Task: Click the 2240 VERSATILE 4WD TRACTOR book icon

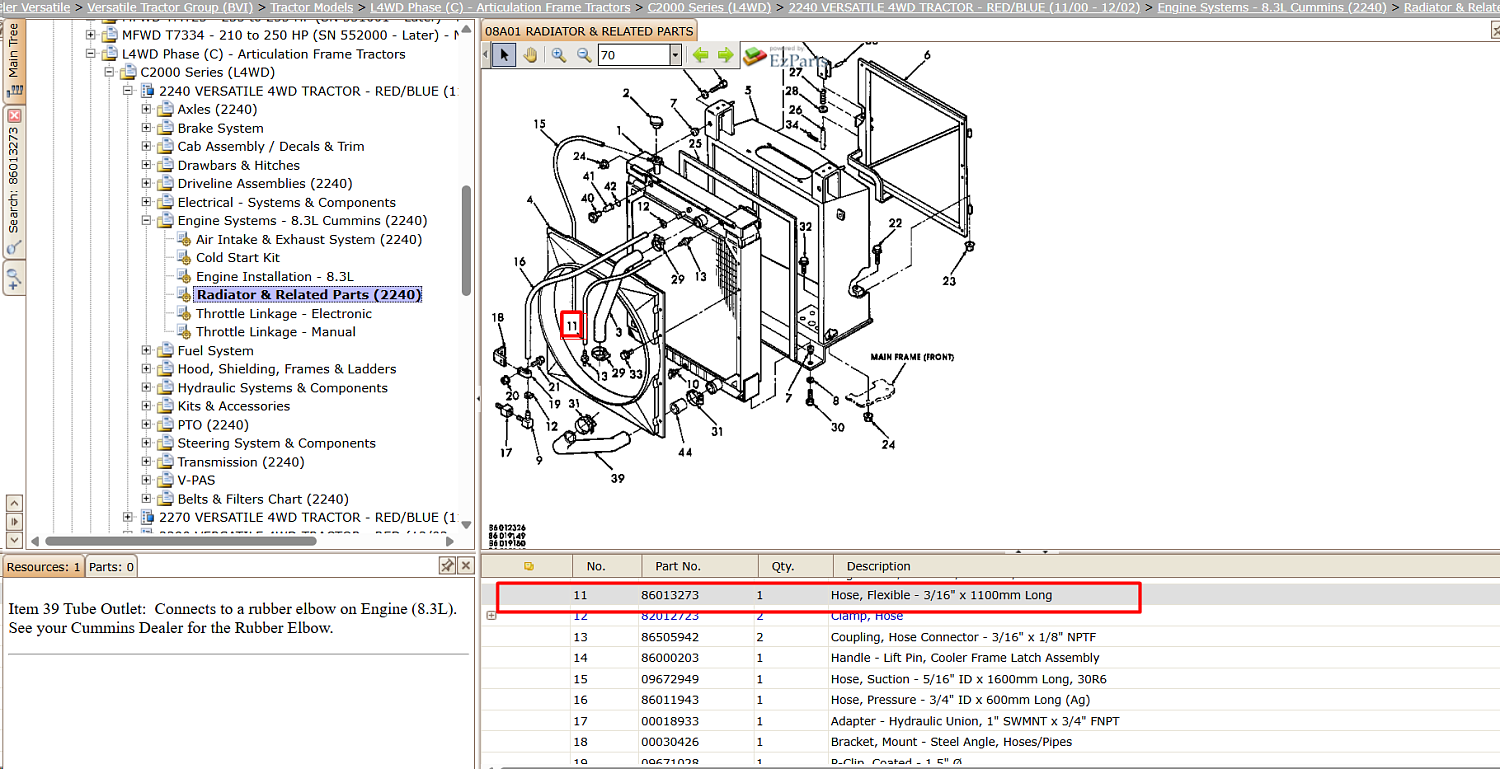Action: tap(147, 91)
